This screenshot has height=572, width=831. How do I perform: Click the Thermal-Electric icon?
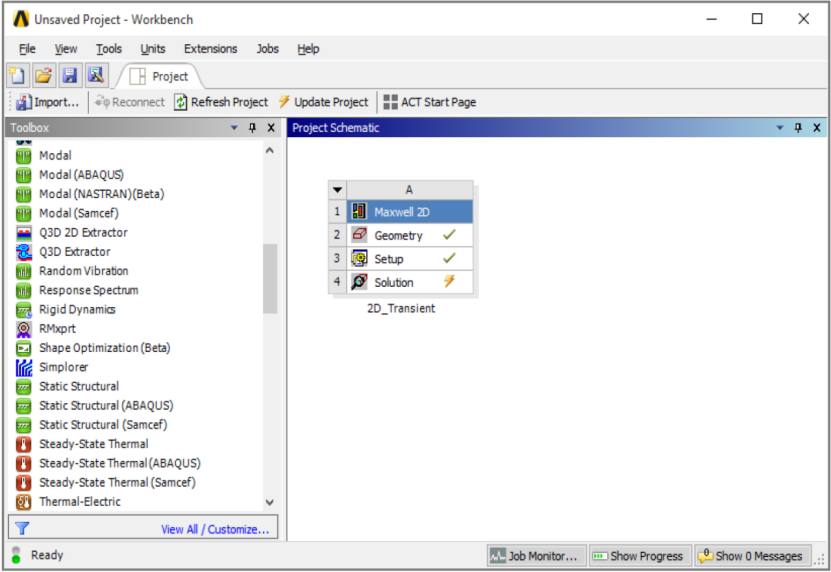click(x=23, y=501)
